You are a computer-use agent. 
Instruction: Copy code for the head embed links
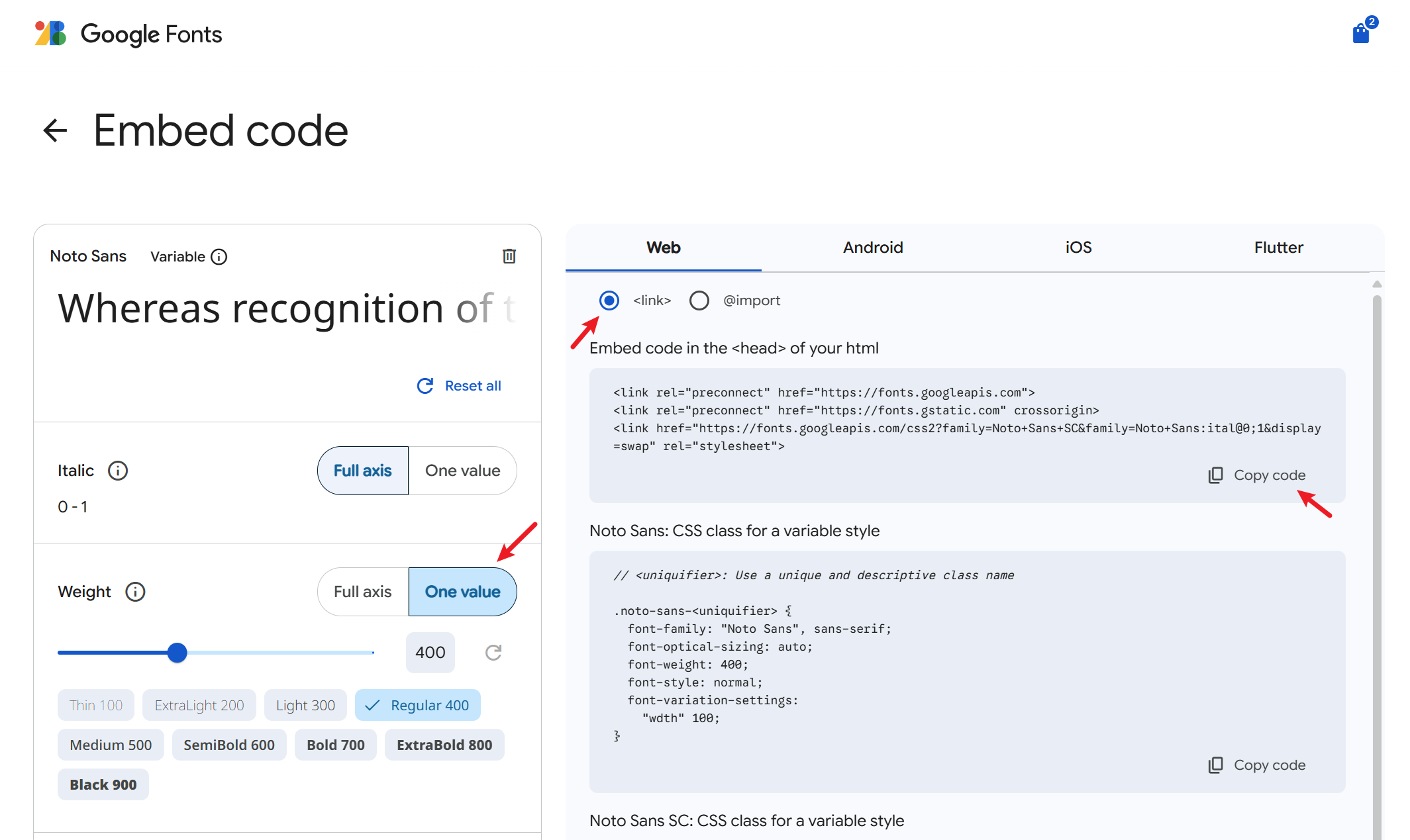(1256, 475)
